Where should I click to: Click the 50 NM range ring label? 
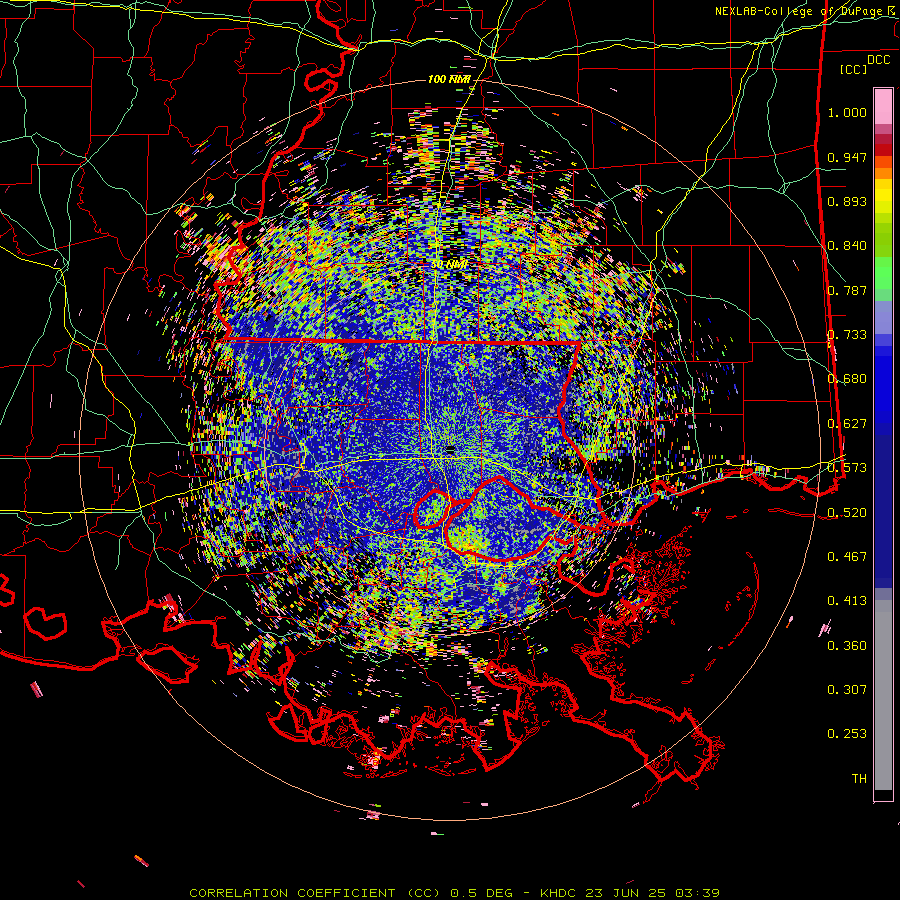pos(449,265)
